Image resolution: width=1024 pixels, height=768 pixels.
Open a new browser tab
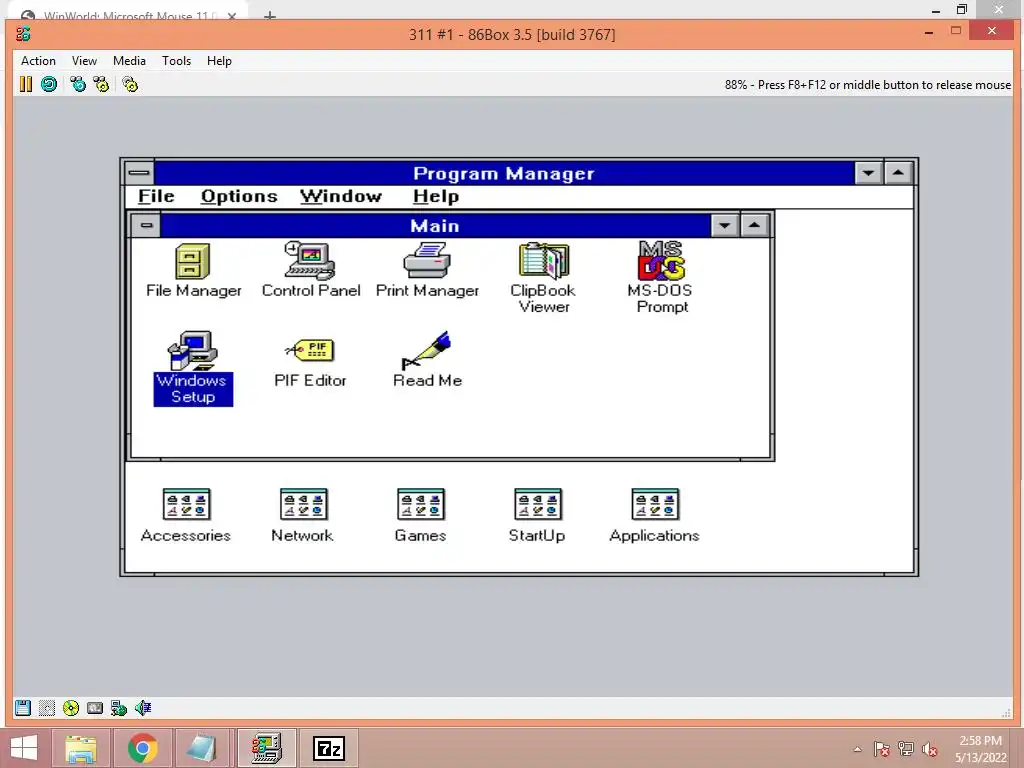[270, 16]
